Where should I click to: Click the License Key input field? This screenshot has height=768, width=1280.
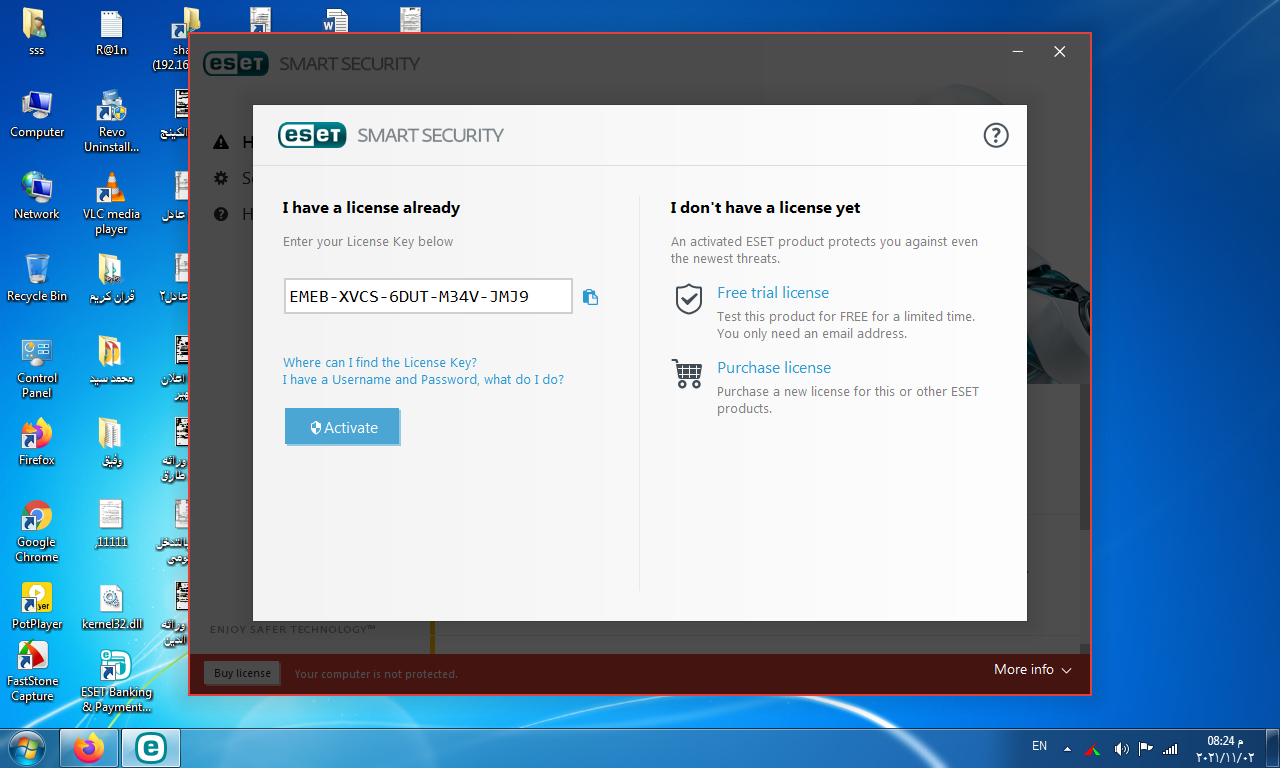click(428, 296)
